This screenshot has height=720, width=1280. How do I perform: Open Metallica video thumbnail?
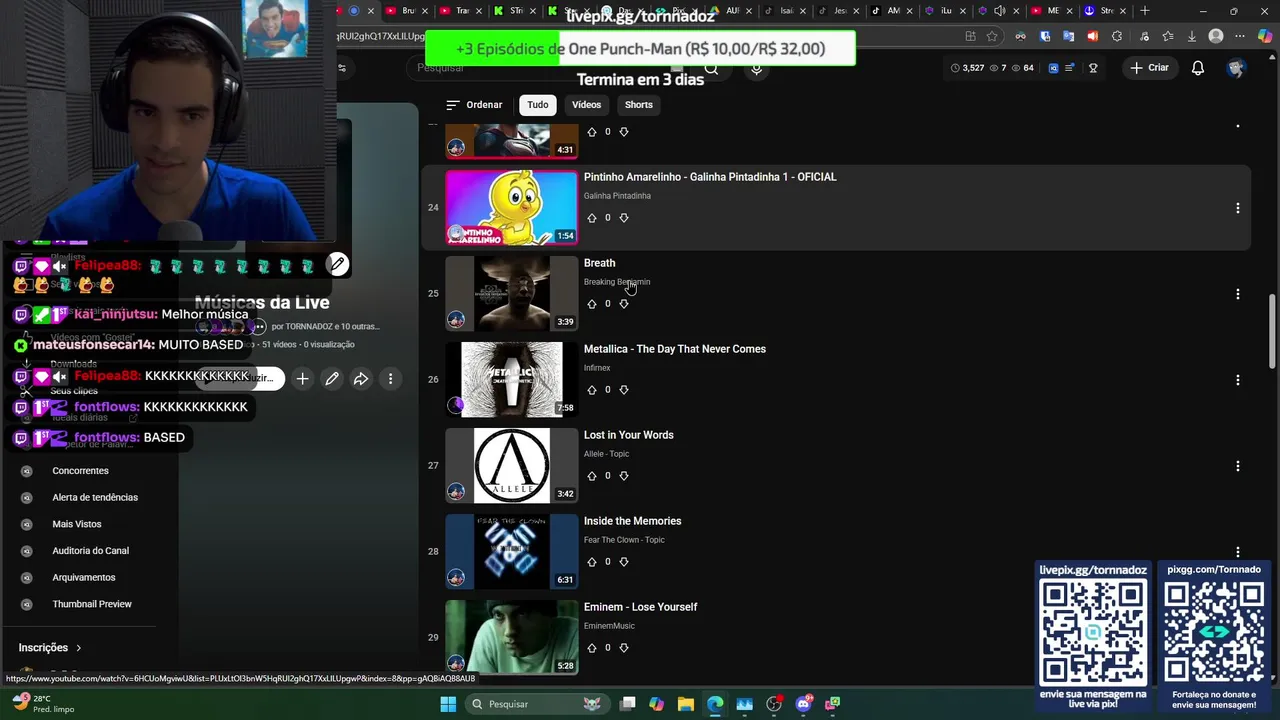coord(511,379)
